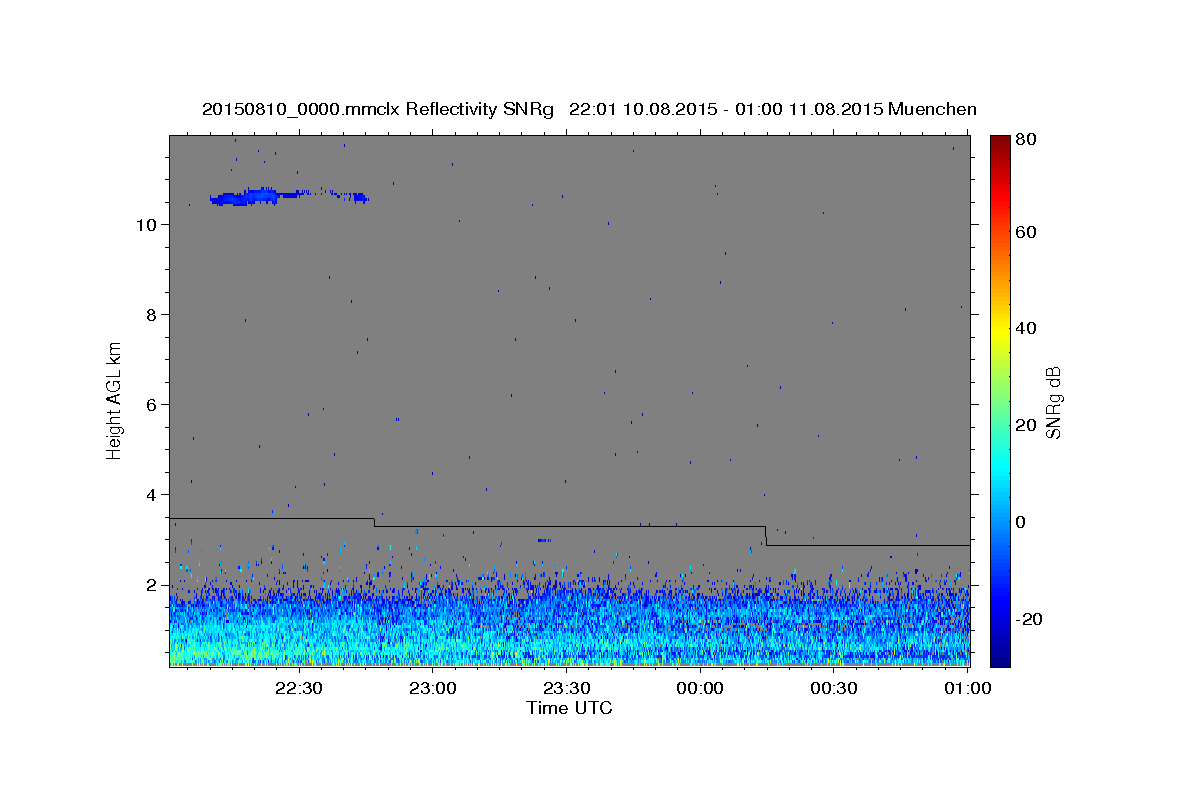Click the height tick label 10
Viewport: 1200px width, 800px height.
click(149, 225)
